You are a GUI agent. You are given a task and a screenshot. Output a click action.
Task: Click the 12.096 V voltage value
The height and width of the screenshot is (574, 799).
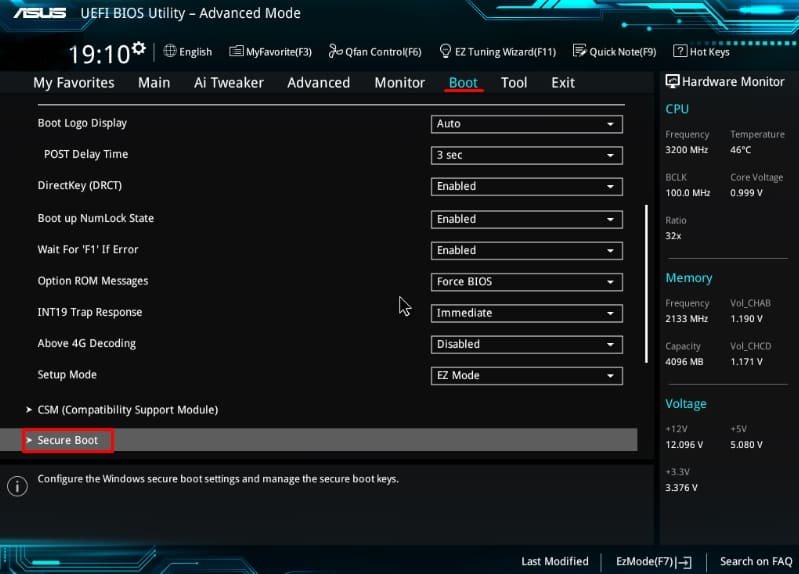pos(684,445)
